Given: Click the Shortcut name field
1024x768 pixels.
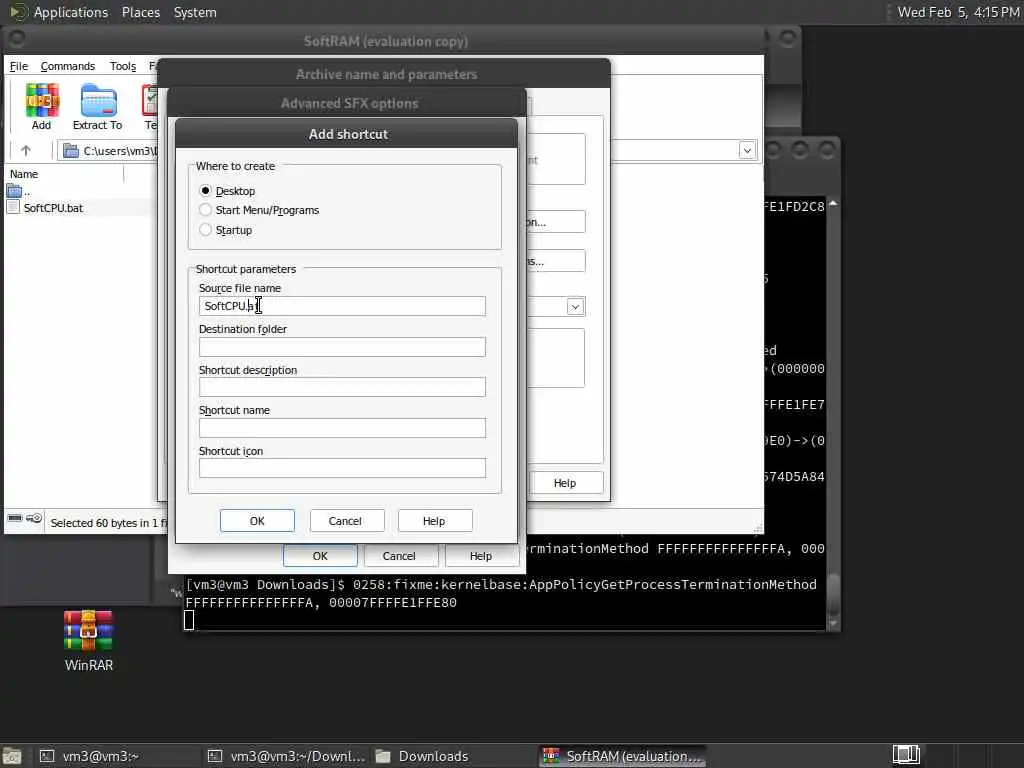Looking at the screenshot, I should coord(342,428).
